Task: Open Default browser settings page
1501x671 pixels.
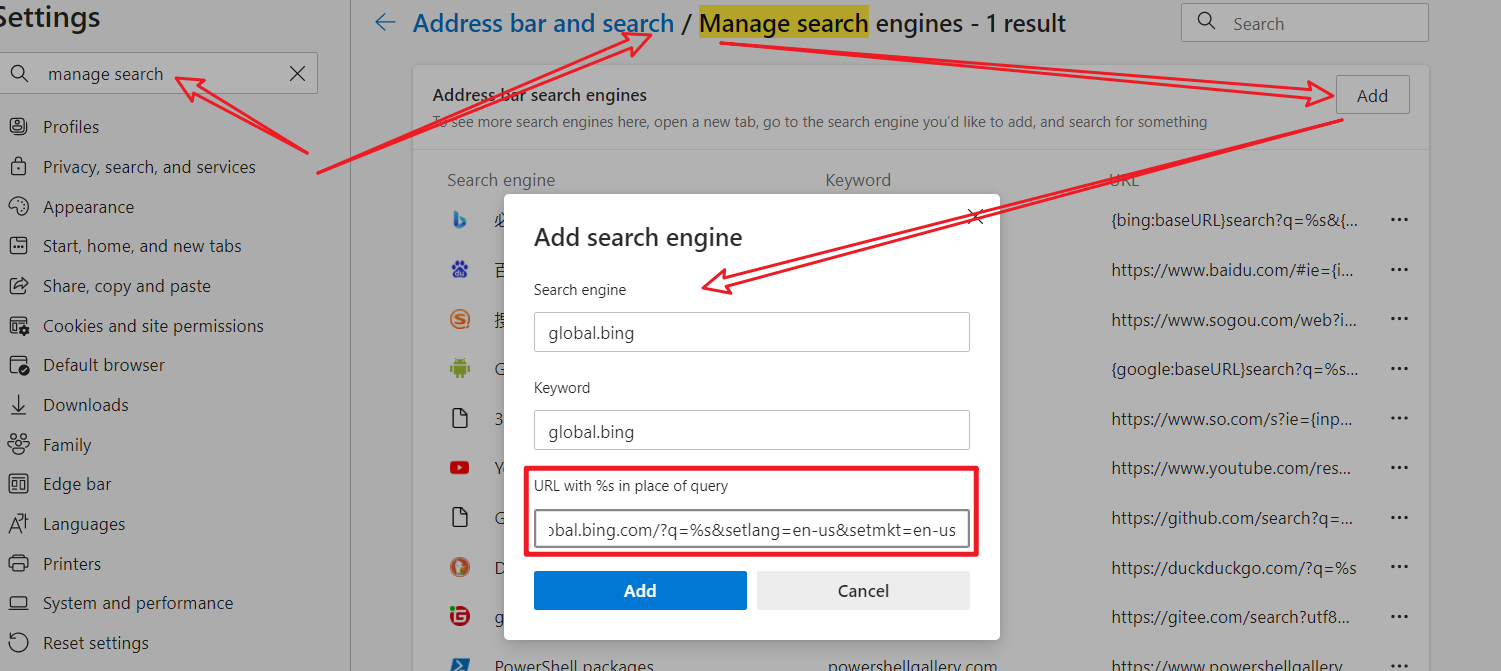Action: 104,365
